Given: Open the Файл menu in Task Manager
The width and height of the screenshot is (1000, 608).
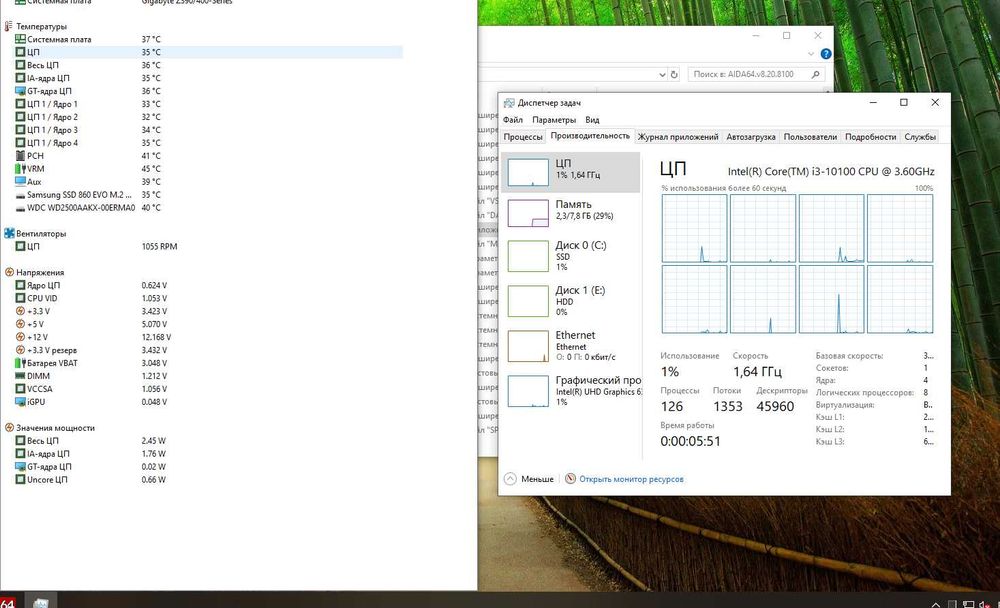Looking at the screenshot, I should (x=513, y=120).
